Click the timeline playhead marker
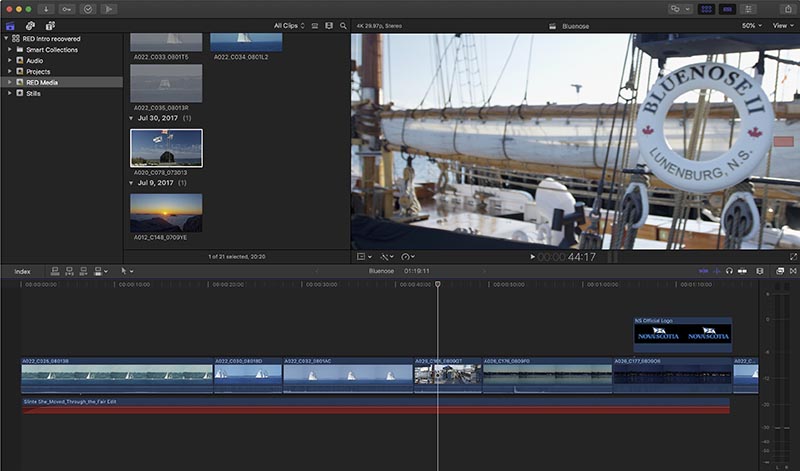The width and height of the screenshot is (800, 471). point(438,284)
